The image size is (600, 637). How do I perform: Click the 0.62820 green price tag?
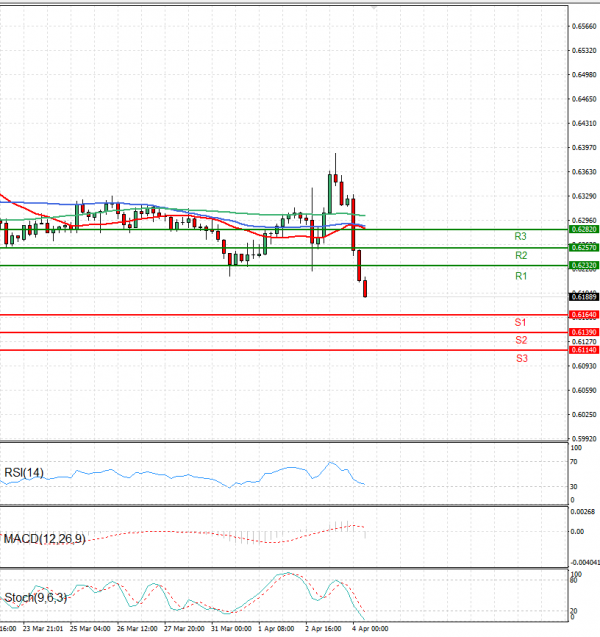pos(583,229)
